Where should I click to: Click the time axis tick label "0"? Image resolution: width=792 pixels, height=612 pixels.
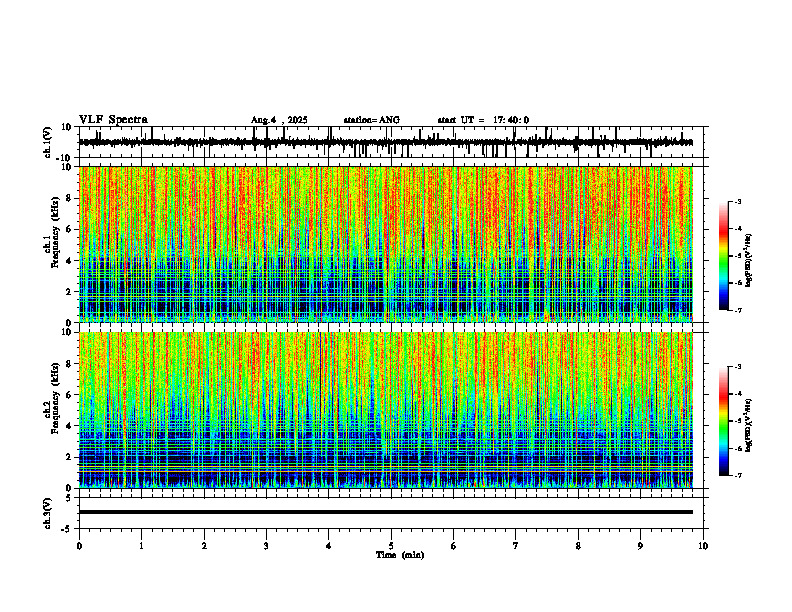pyautogui.click(x=79, y=546)
